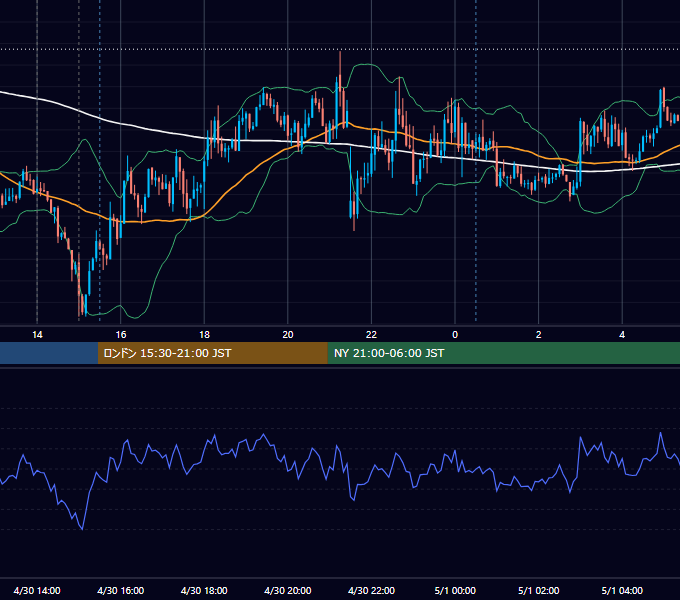The width and height of the screenshot is (680, 600).
Task: Click the 4/30 20:00 date label
Action: coord(288,590)
